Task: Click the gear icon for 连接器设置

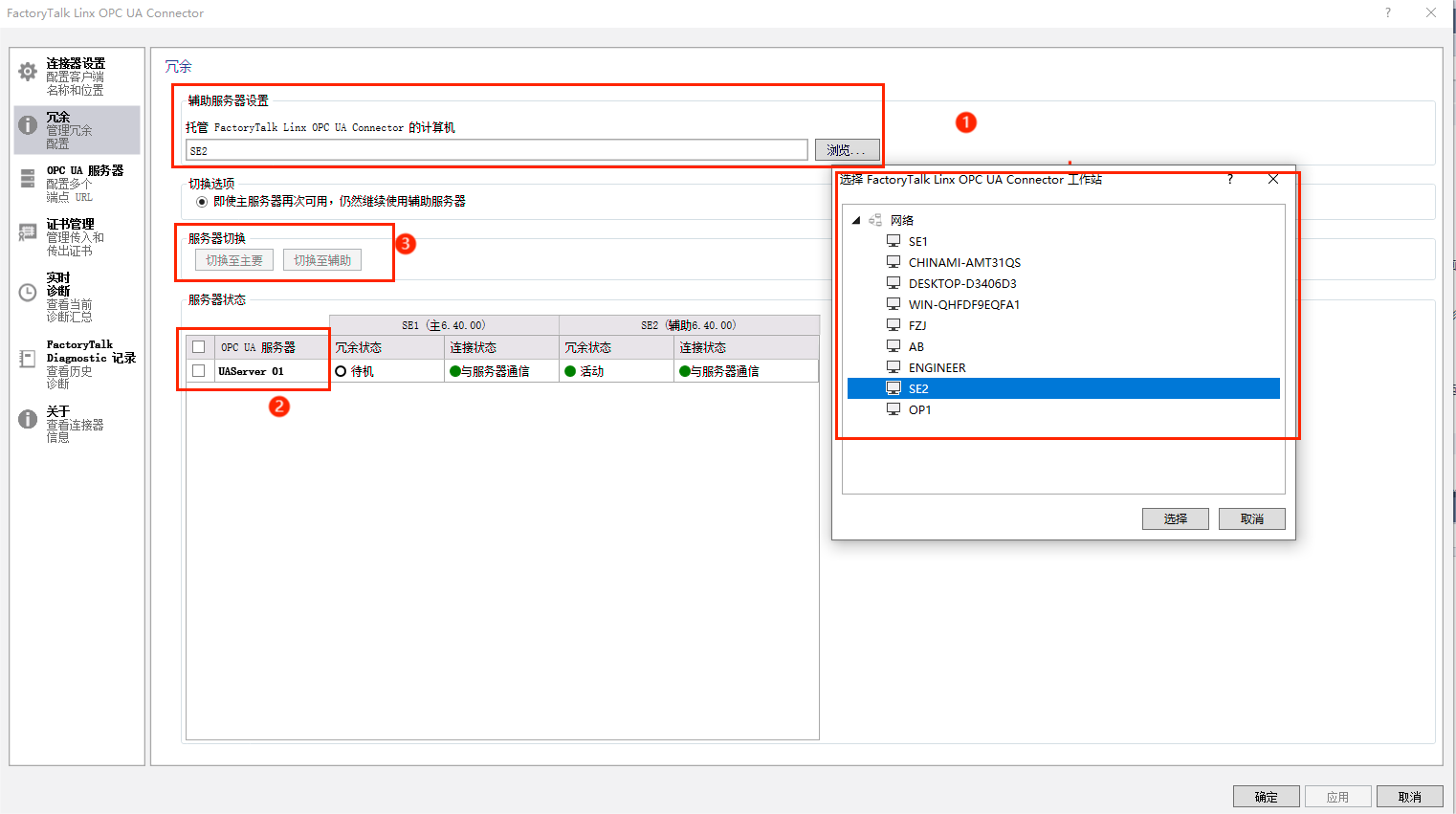Action: [x=28, y=72]
